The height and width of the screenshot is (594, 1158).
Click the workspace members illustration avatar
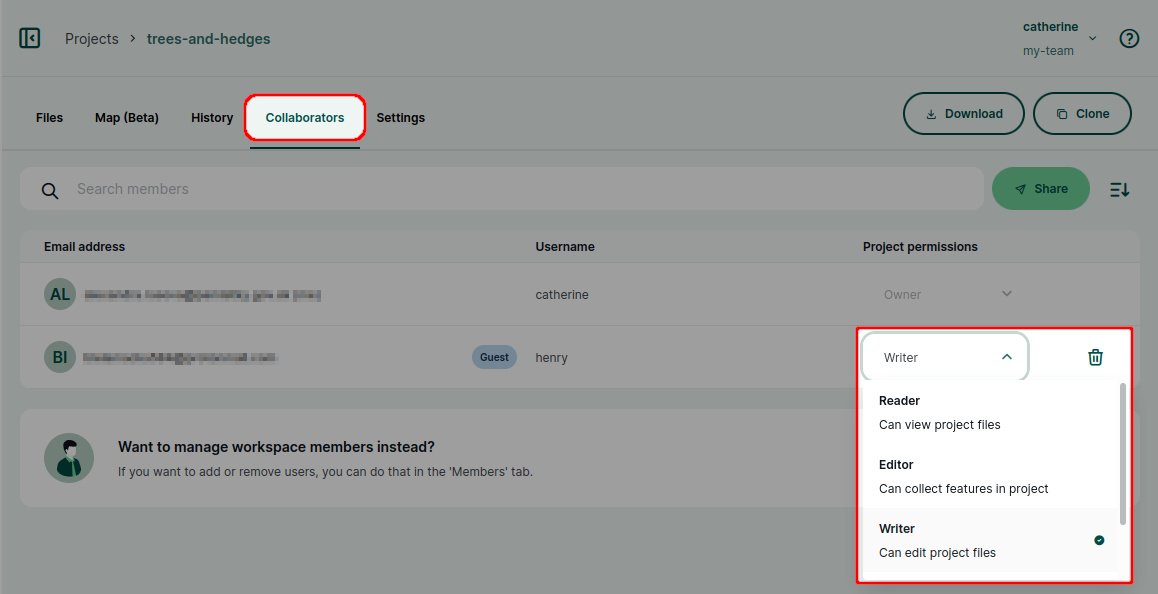click(69, 458)
